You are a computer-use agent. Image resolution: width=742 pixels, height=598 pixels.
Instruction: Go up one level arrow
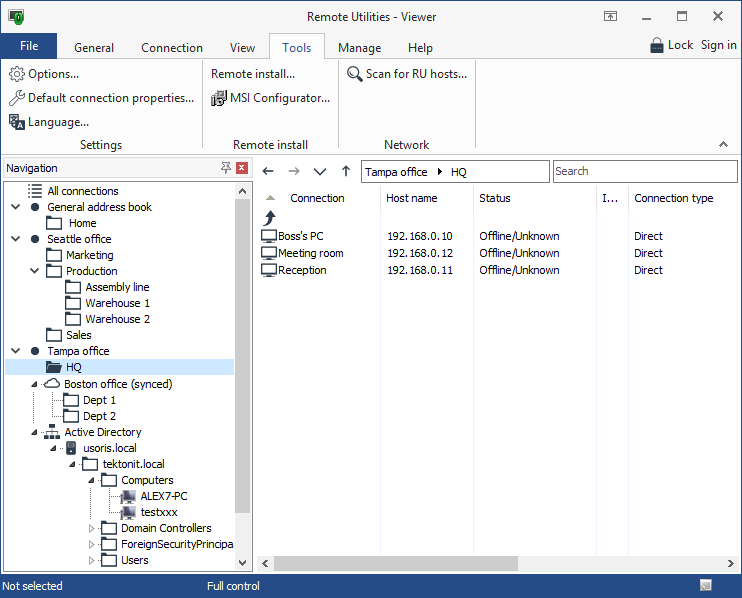346,171
